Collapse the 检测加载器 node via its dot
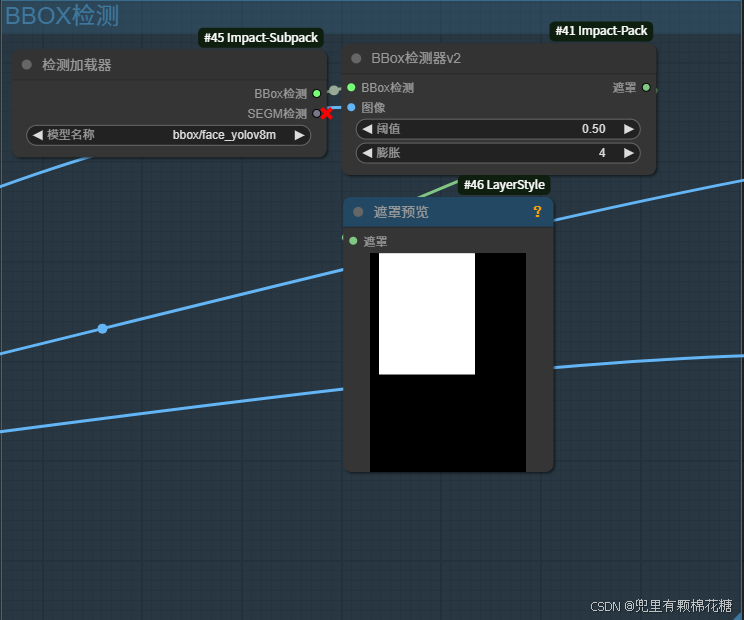 tap(27, 65)
